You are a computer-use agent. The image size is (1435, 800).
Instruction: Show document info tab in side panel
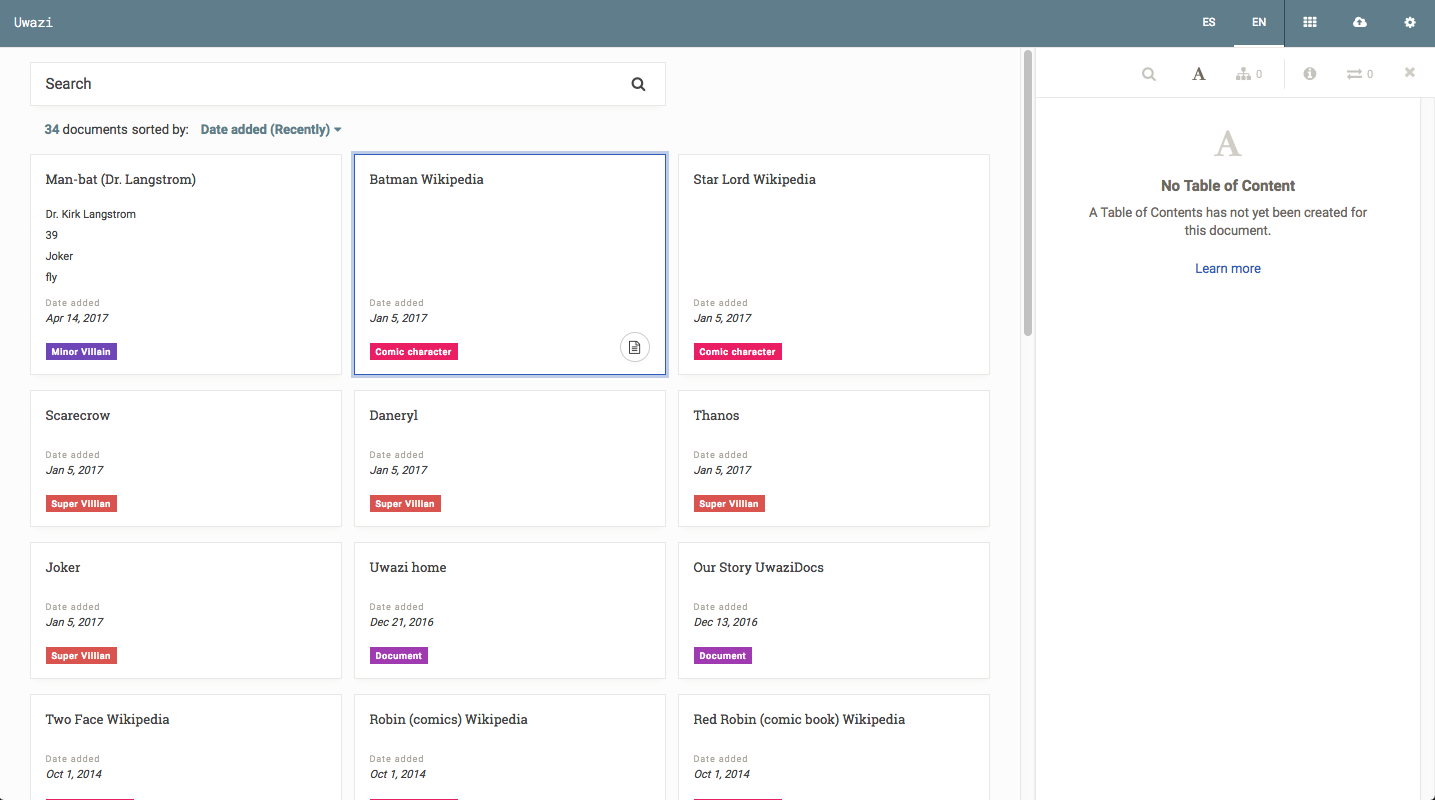point(1310,74)
